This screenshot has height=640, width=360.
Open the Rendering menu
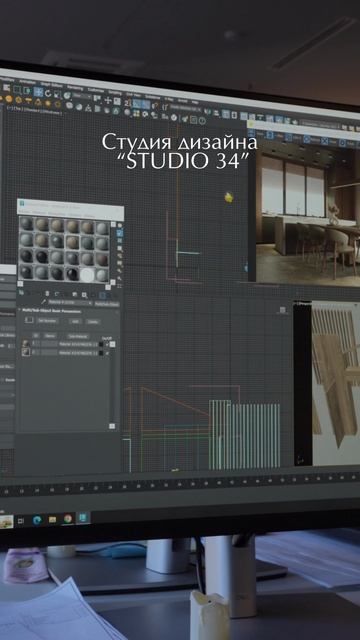pyautogui.click(x=75, y=88)
